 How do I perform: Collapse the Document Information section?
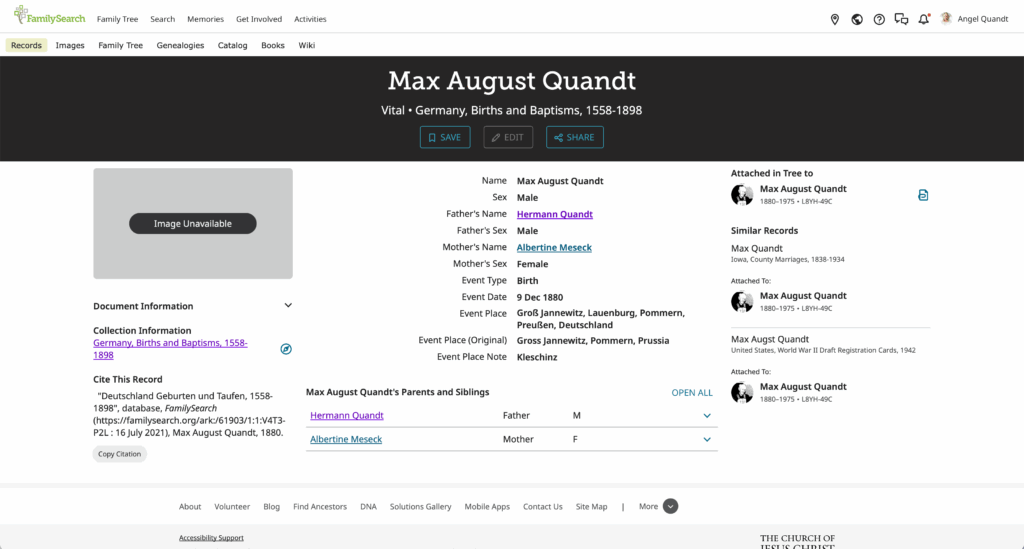coord(288,306)
